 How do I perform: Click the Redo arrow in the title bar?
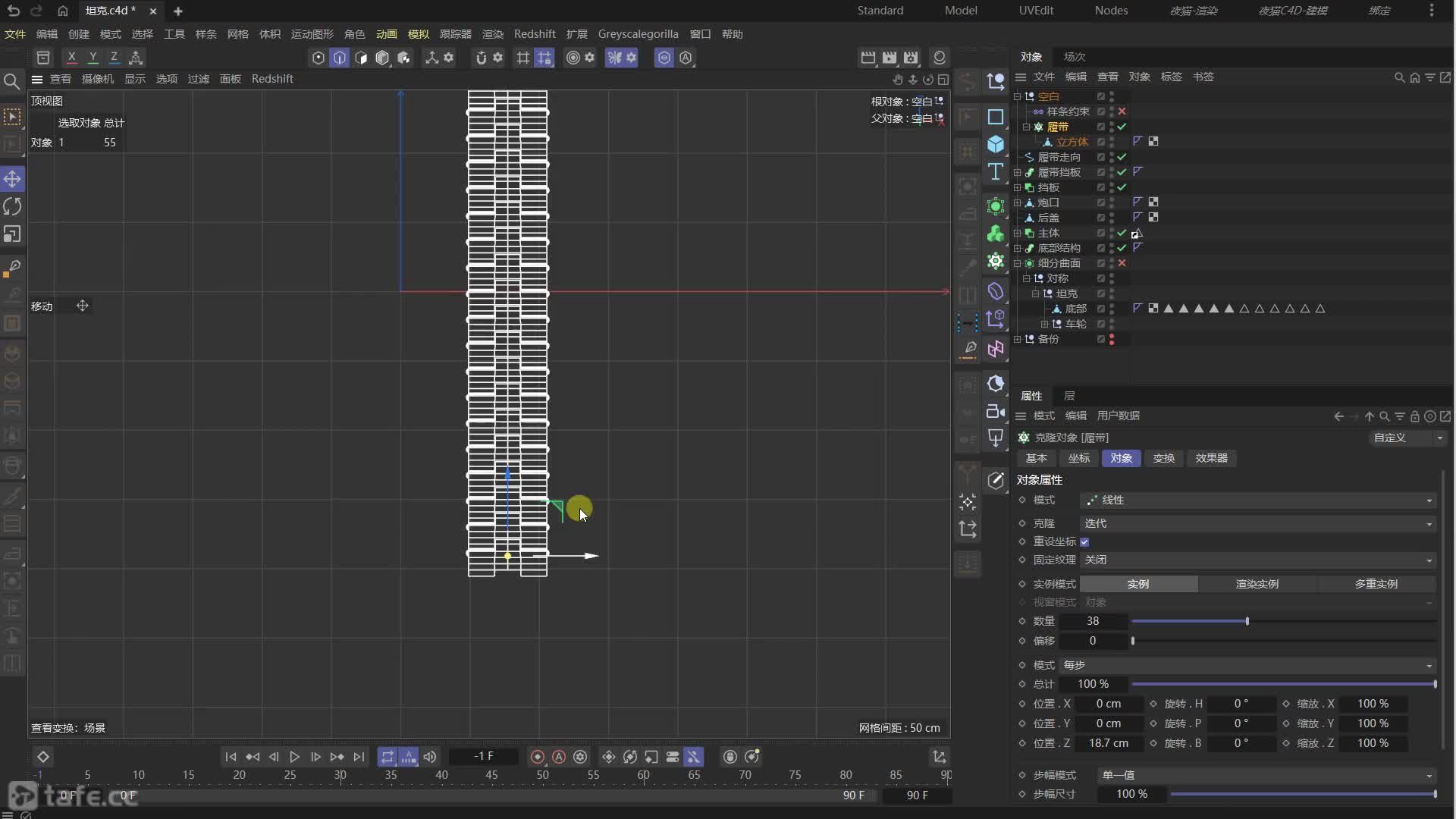tap(36, 11)
